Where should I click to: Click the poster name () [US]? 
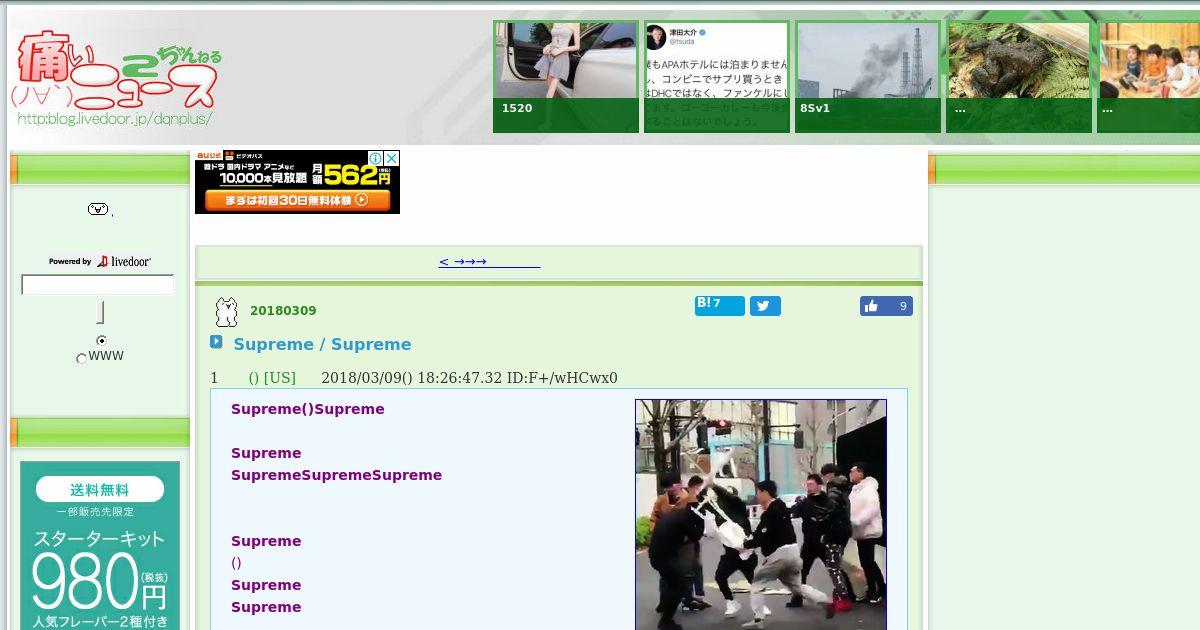[272, 378]
